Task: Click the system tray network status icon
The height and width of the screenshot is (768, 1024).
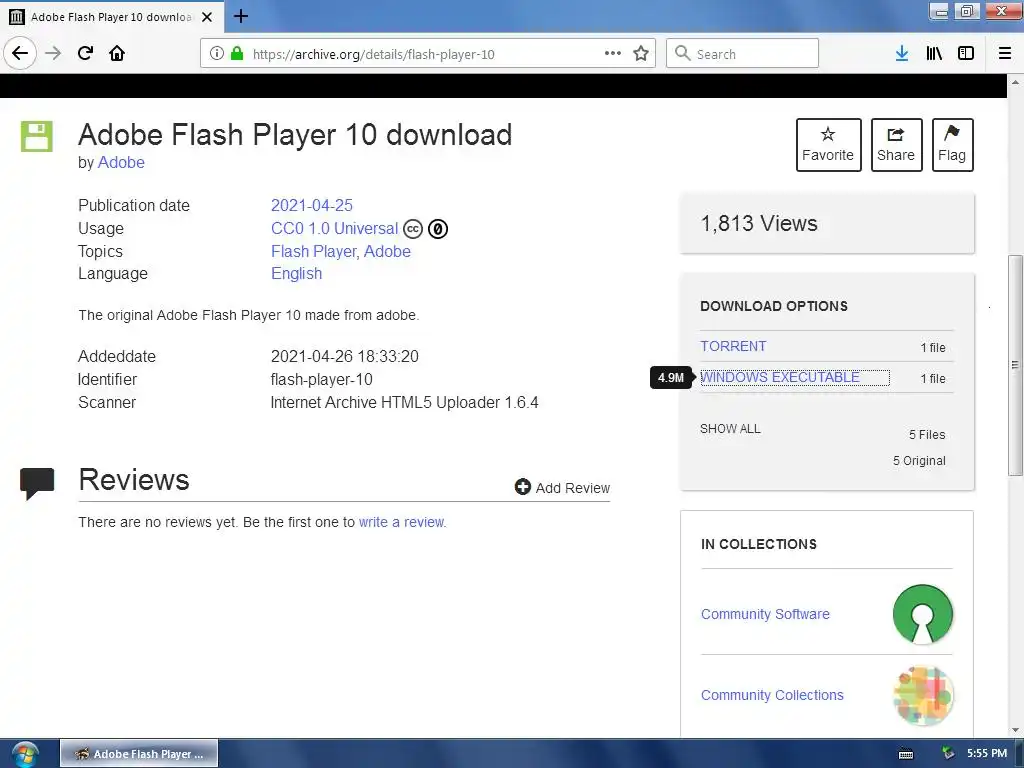Action: point(948,753)
